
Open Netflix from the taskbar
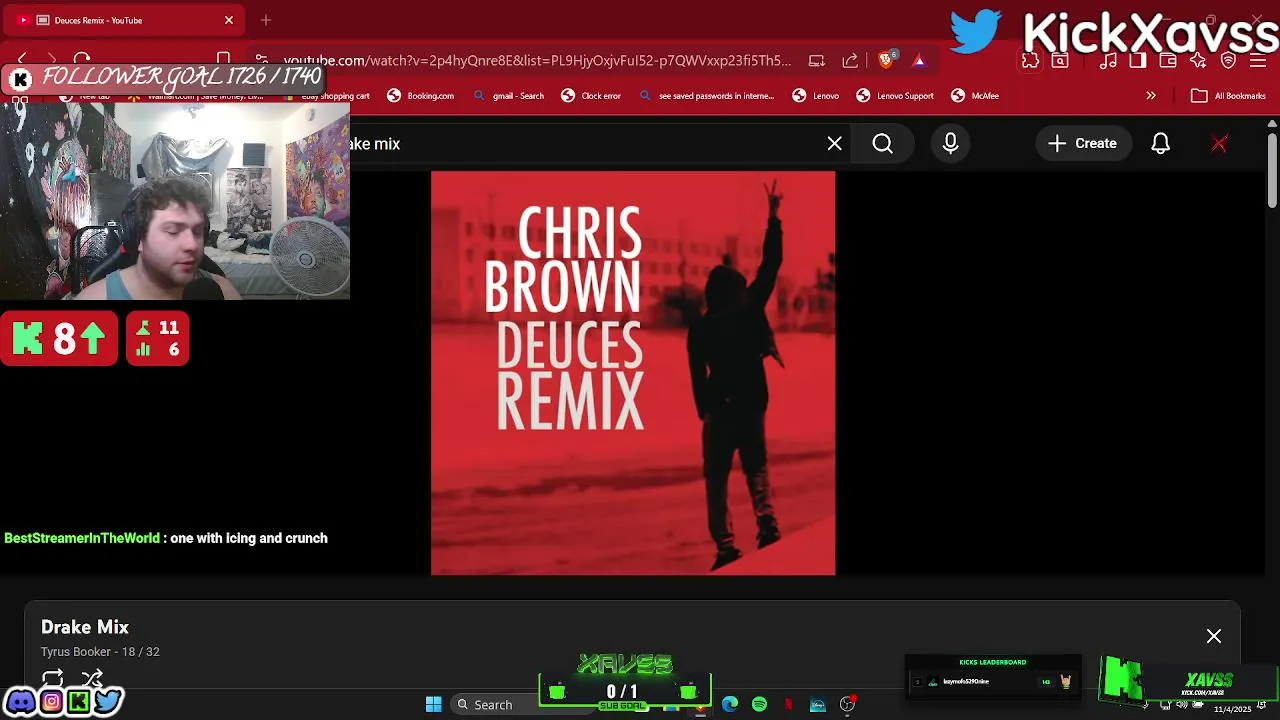[788, 705]
